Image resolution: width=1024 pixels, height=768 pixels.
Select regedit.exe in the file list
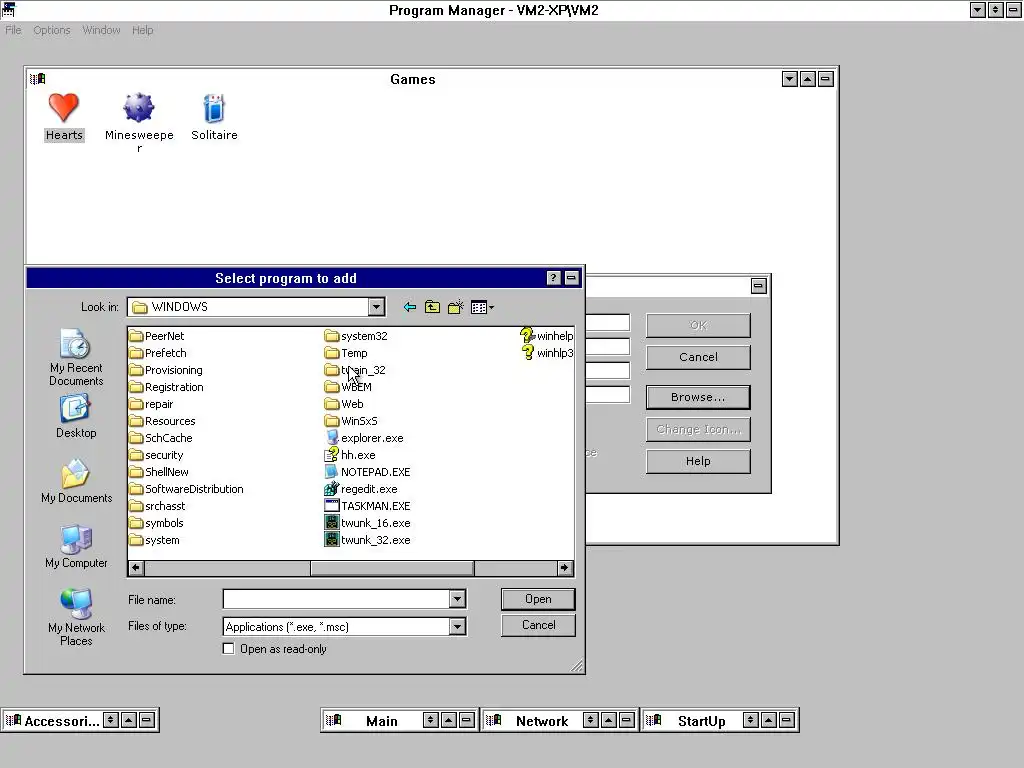(361, 489)
